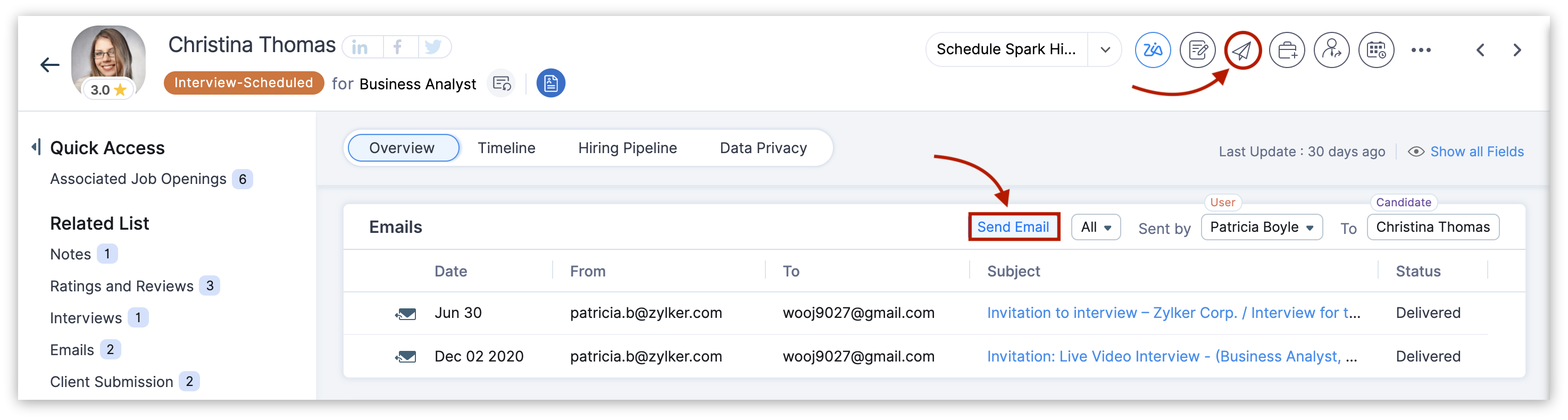
Task: Click the Send Email link
Action: click(x=1013, y=227)
